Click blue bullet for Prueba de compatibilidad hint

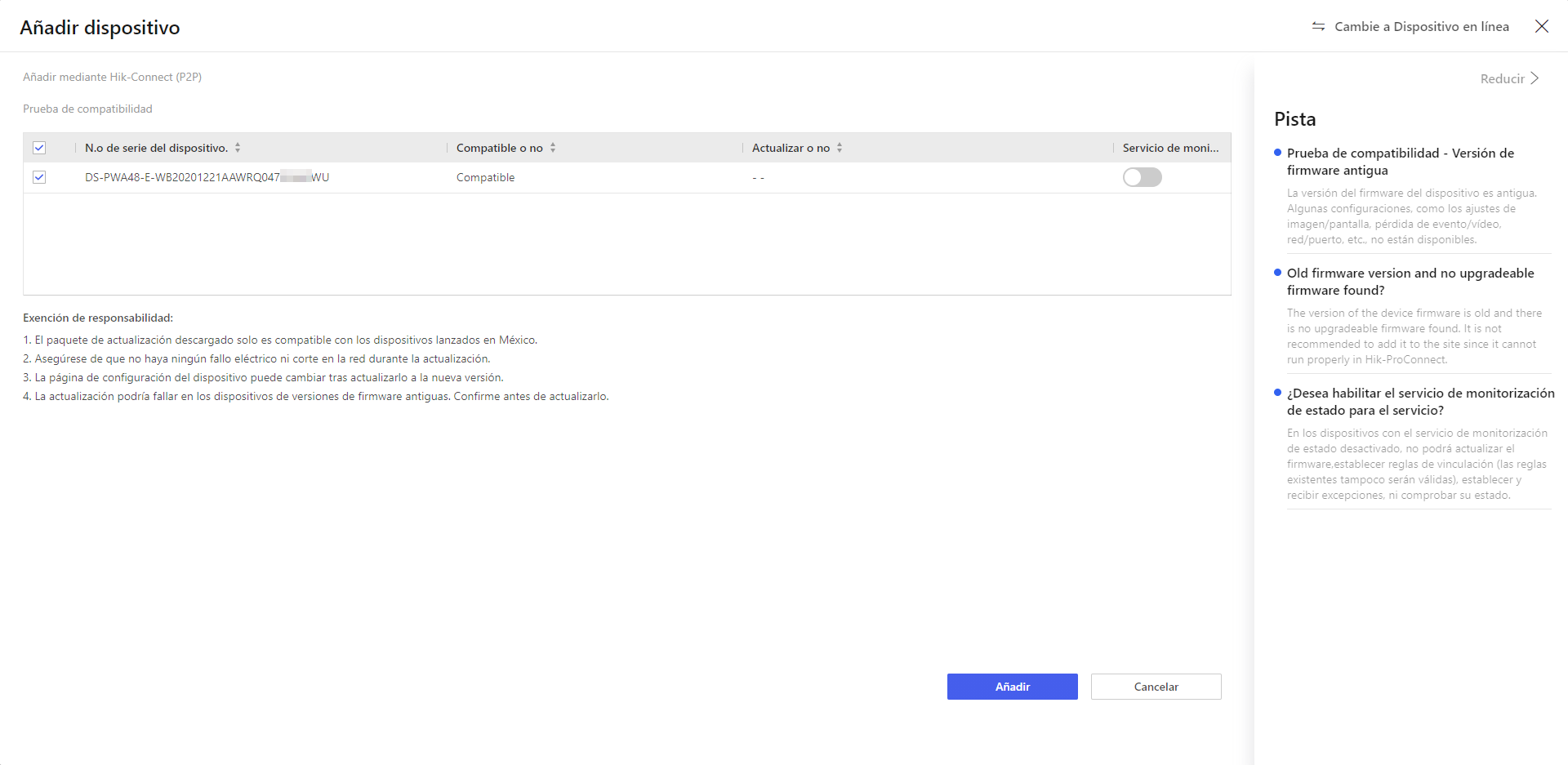pos(1277,153)
